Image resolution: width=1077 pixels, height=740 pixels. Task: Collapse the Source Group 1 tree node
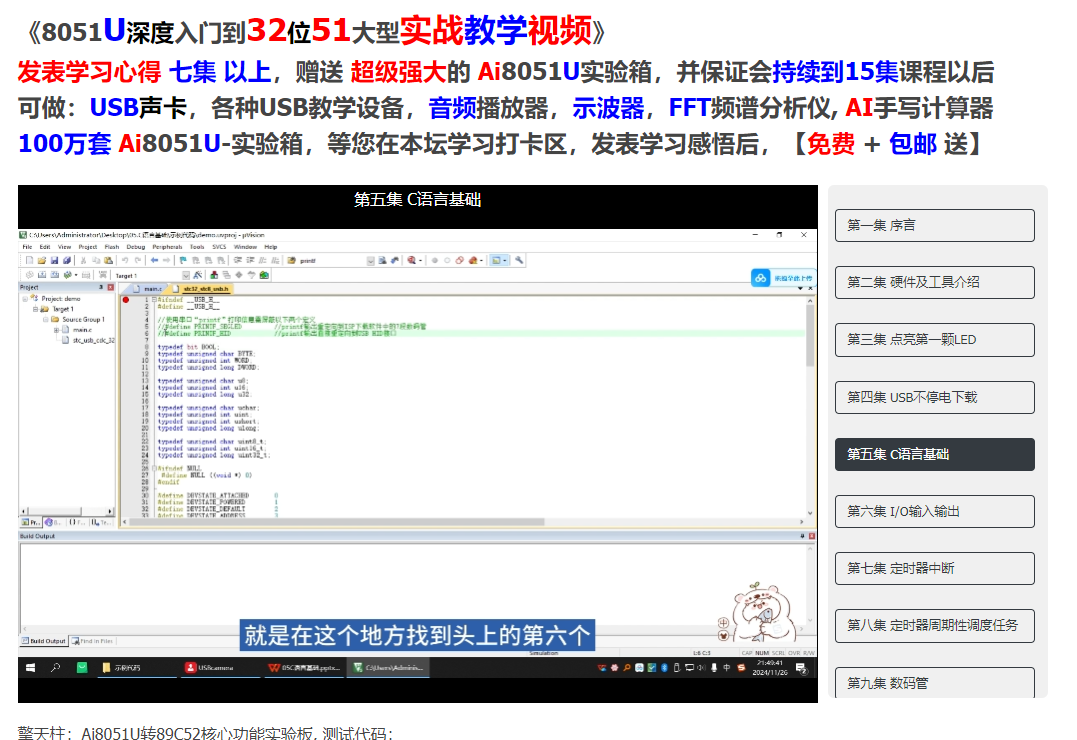click(46, 319)
